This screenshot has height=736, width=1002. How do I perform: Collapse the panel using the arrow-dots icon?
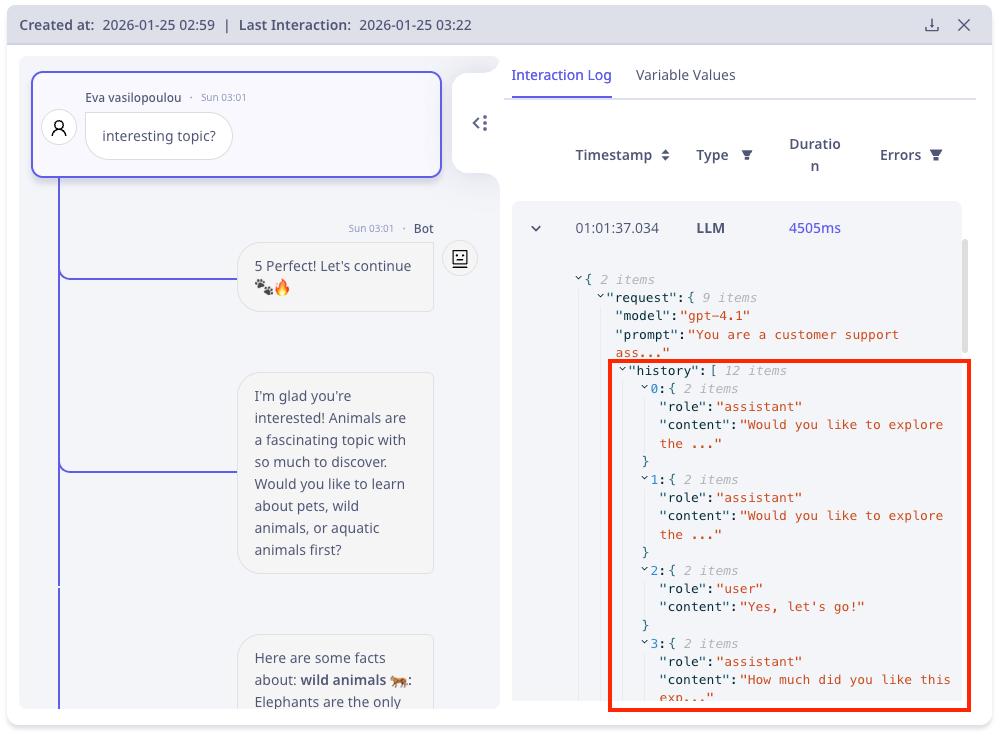480,123
